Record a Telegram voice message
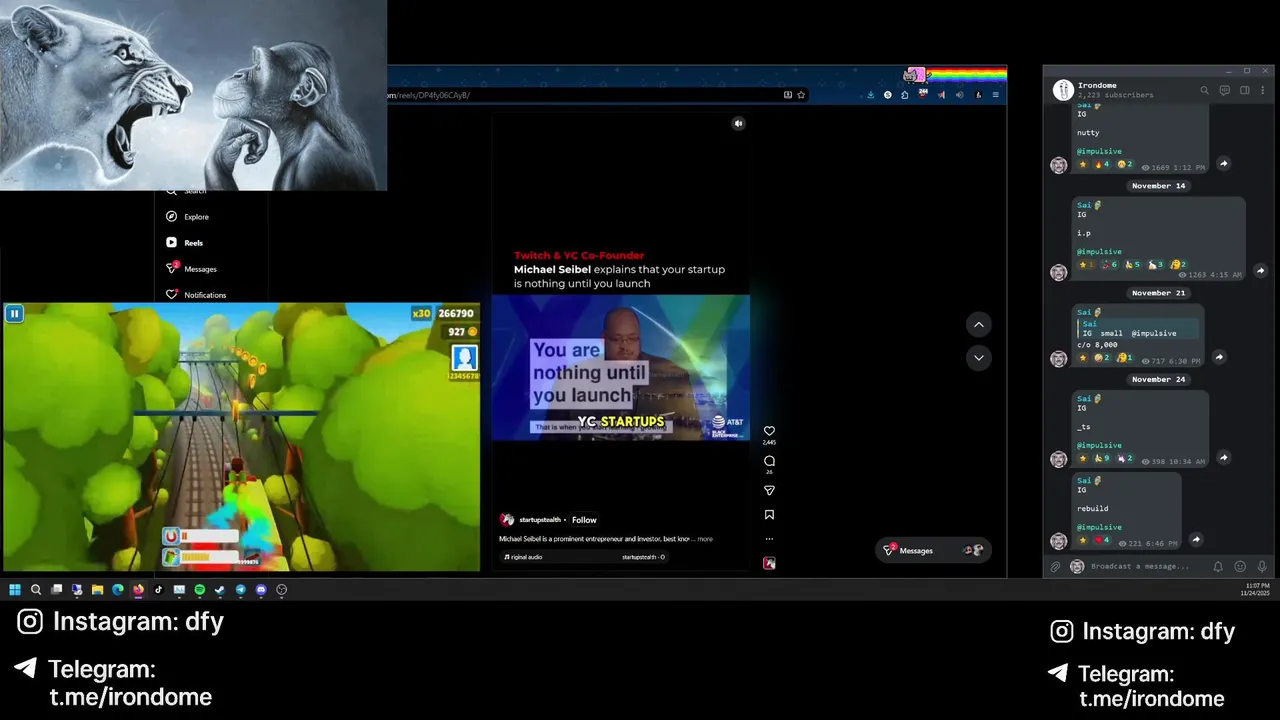The width and height of the screenshot is (1280, 720). [x=1262, y=567]
